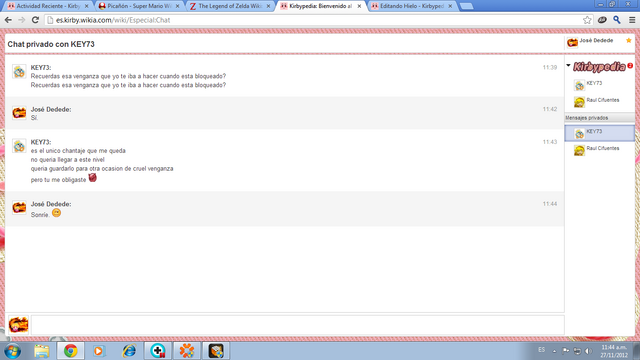Bookmark this page with the star icon
Viewport: 640px width, 360px height.
tap(587, 20)
